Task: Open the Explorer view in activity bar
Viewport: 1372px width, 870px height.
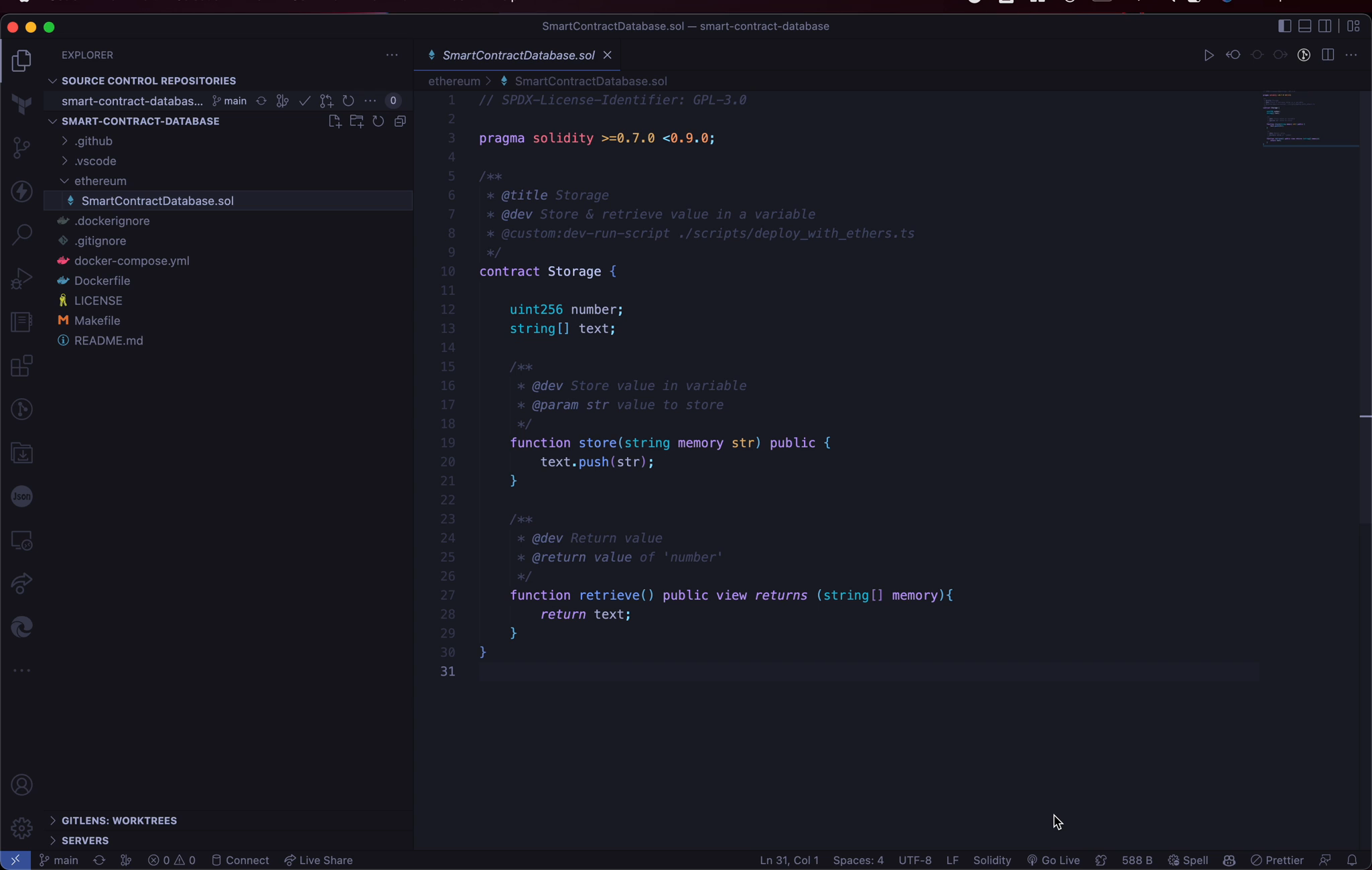Action: point(21,61)
